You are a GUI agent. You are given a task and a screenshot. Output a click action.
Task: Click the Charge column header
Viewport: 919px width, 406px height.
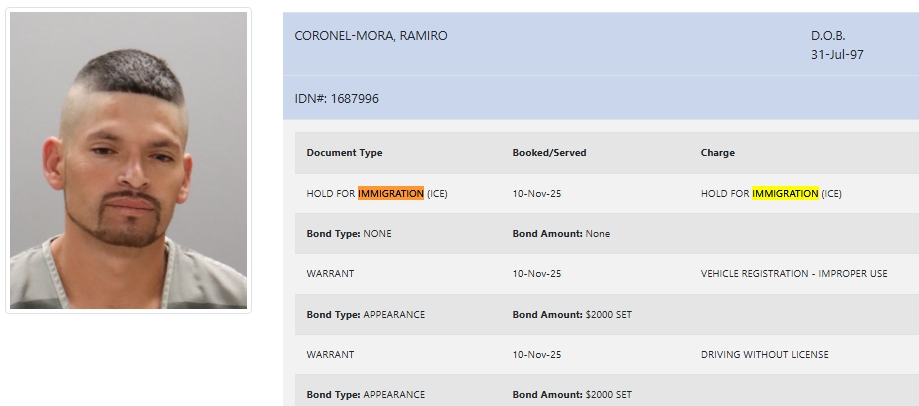717,153
